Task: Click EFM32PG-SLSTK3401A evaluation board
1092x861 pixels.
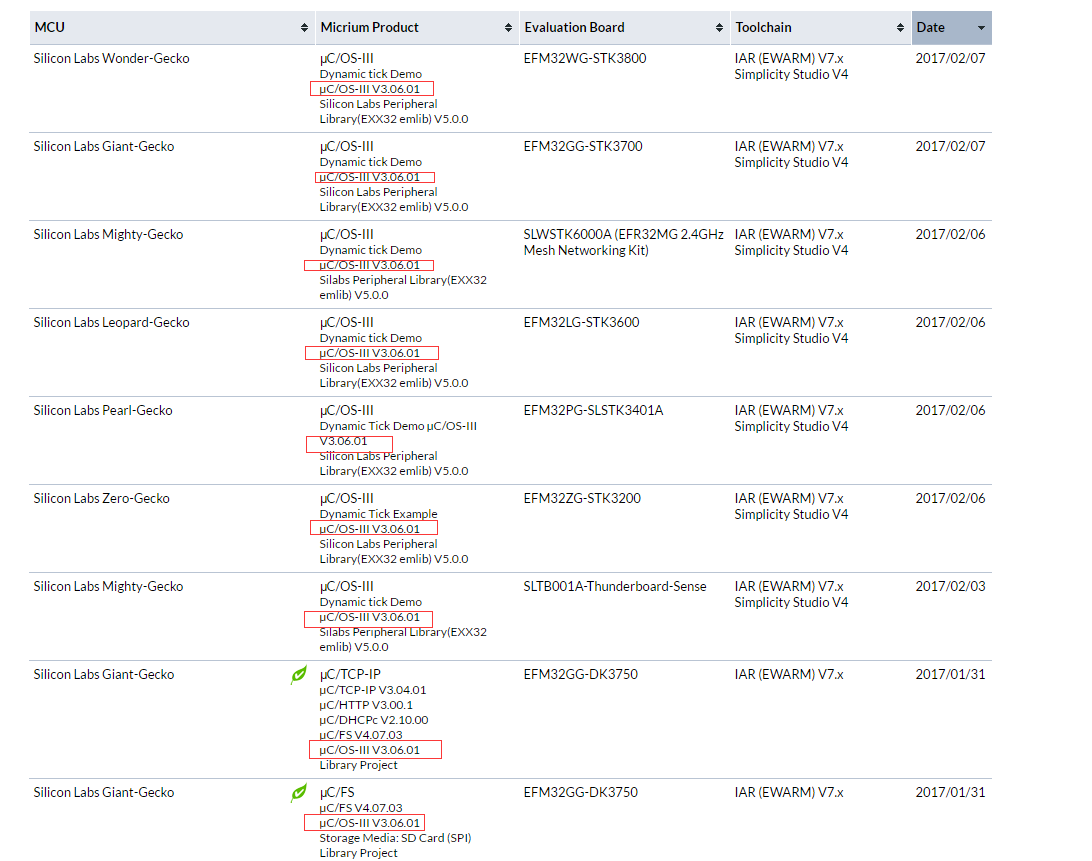Action: point(593,410)
